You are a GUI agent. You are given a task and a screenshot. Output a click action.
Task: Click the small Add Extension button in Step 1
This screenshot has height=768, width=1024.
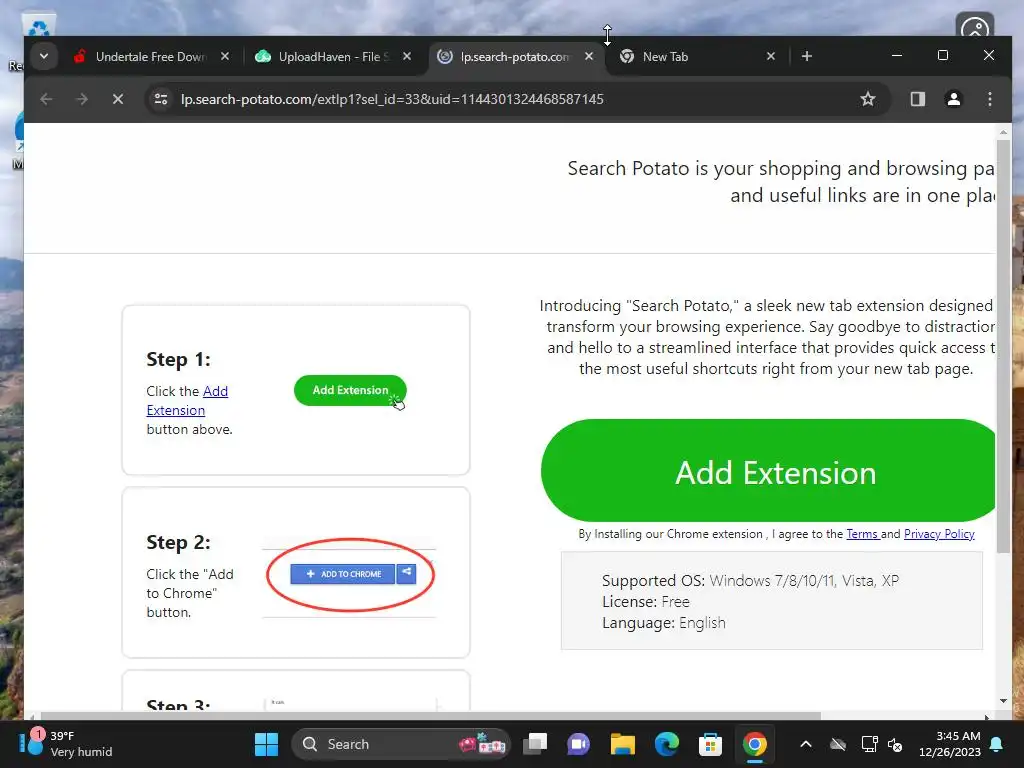pyautogui.click(x=350, y=391)
